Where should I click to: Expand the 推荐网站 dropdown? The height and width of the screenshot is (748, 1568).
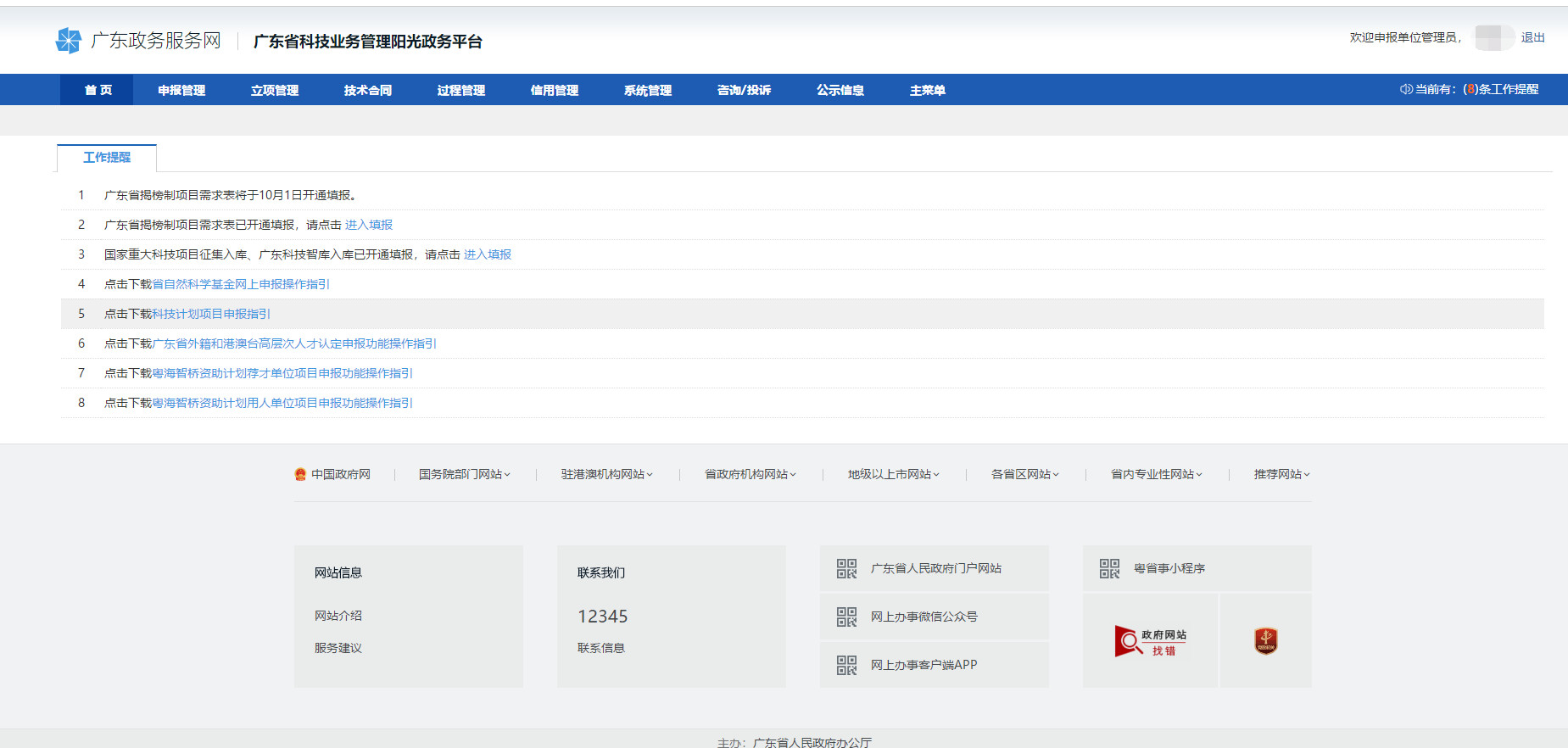pos(1281,475)
